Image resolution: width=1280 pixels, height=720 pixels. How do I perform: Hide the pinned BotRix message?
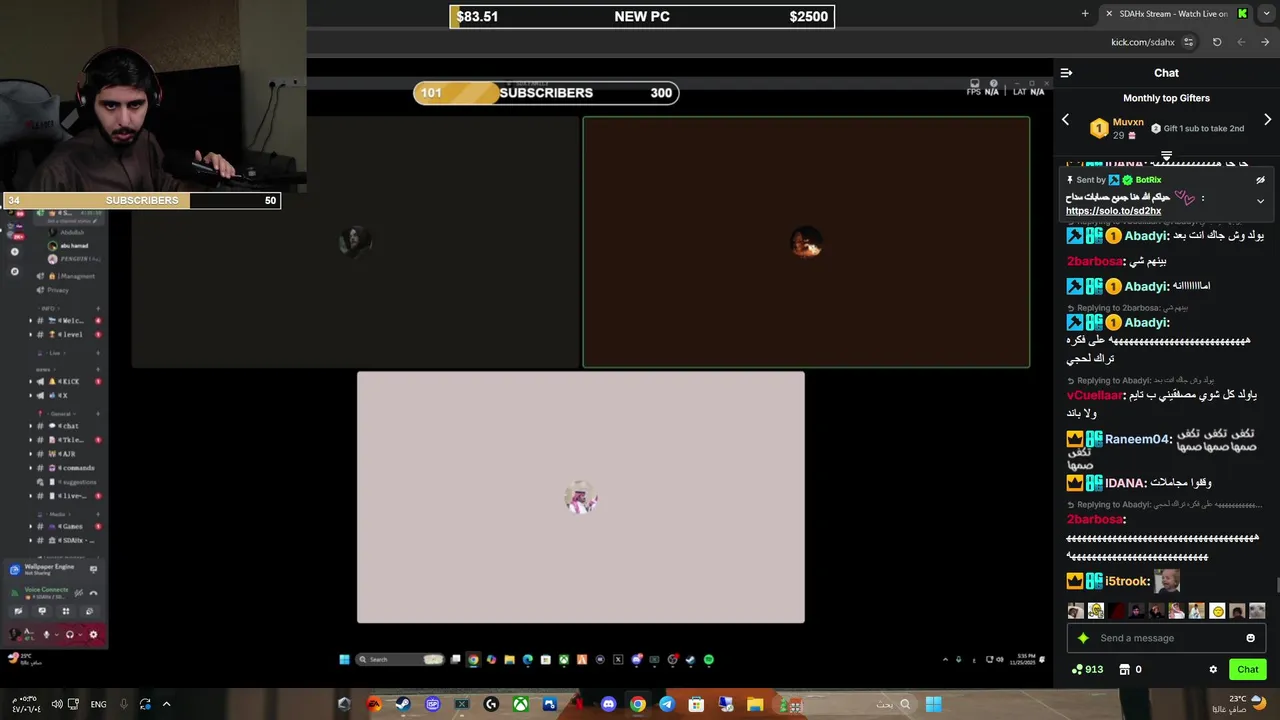point(1260,180)
